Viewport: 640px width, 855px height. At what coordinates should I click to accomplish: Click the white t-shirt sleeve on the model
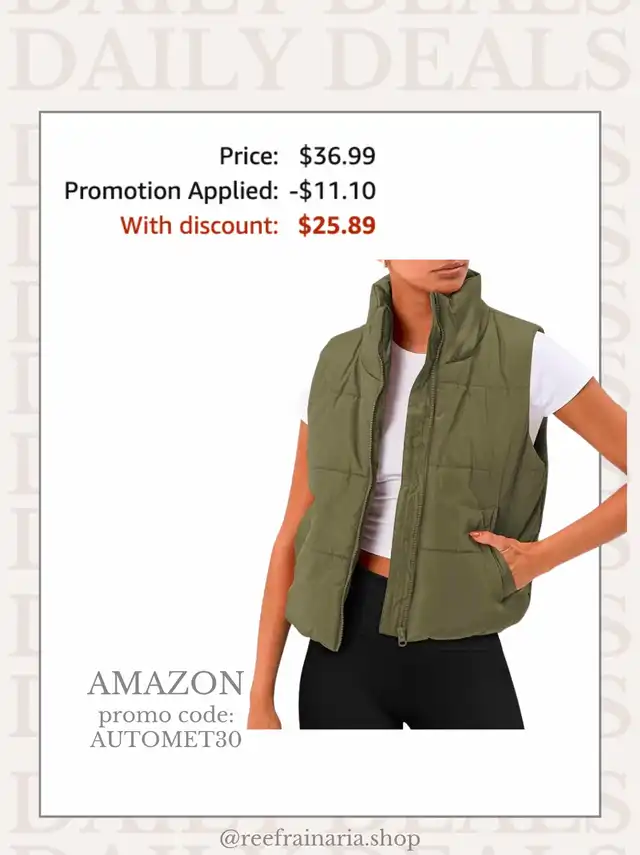pyautogui.click(x=561, y=382)
